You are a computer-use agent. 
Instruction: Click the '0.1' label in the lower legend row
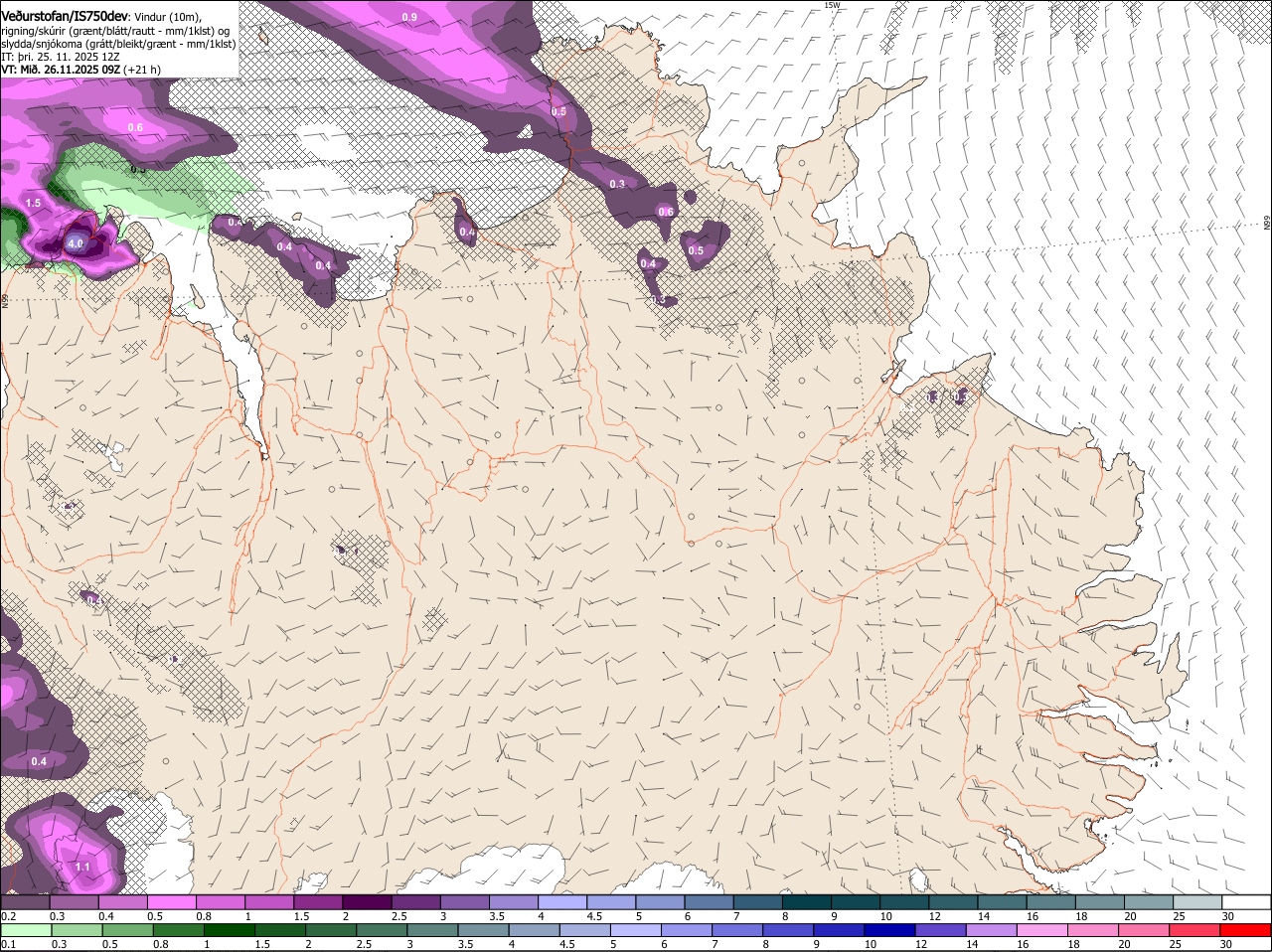8,944
